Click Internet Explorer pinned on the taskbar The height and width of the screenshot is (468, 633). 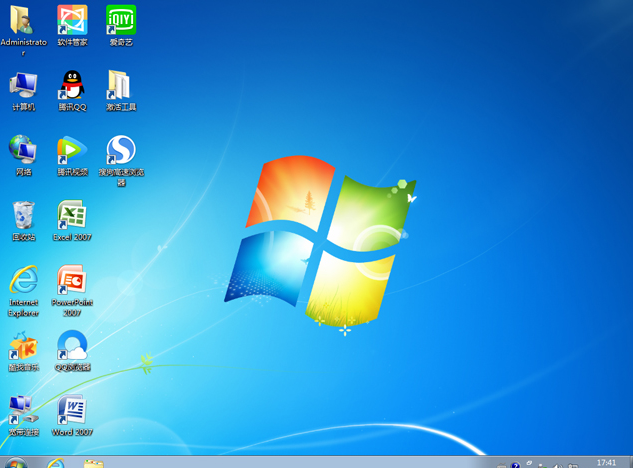[56, 463]
